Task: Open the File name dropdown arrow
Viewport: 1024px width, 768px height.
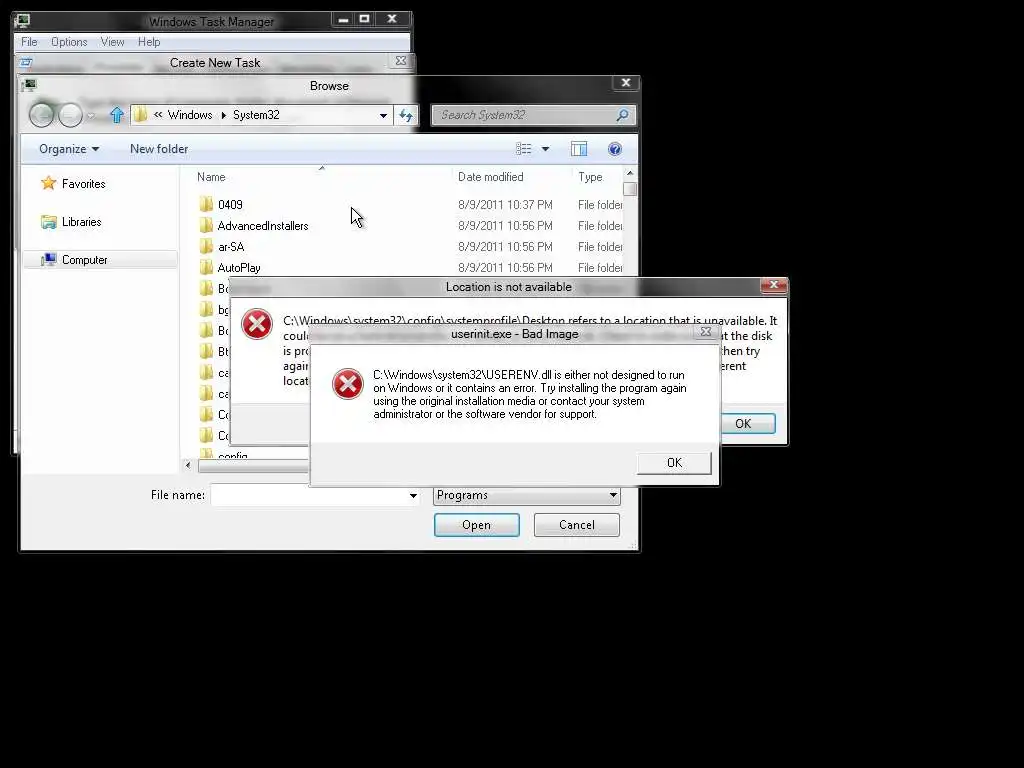Action: [413, 496]
